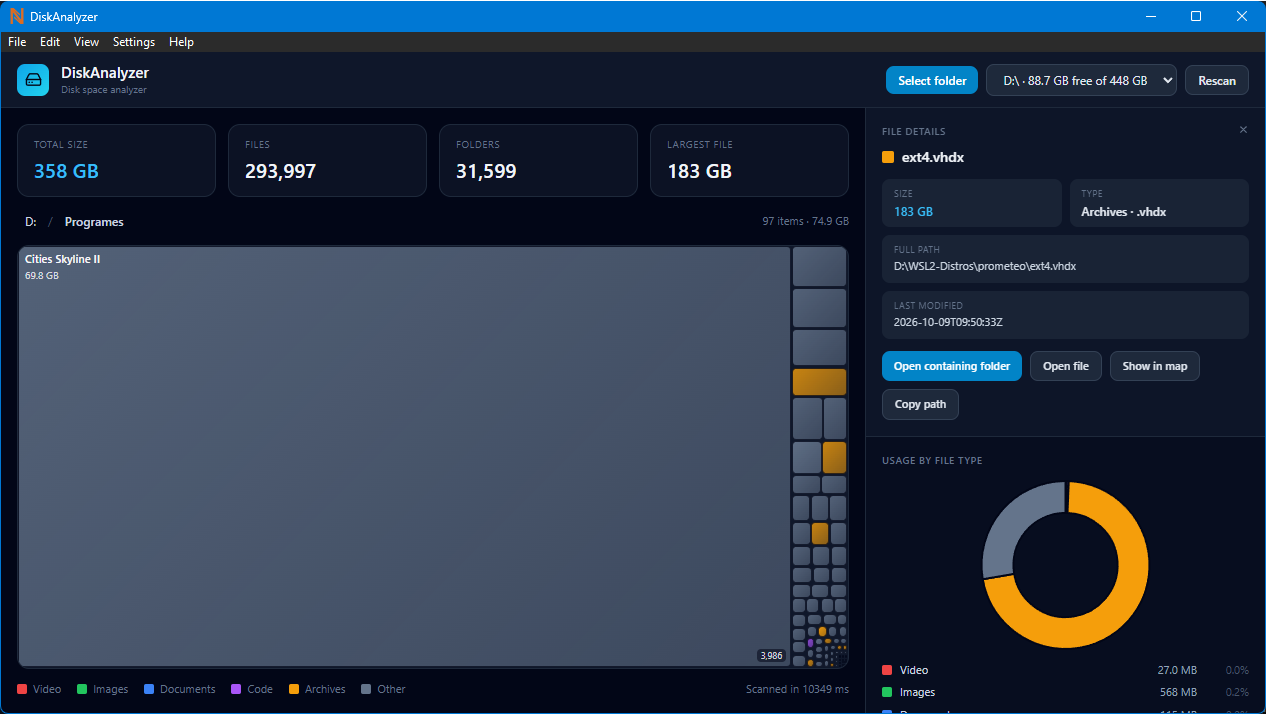Navigate to D: in the breadcrumb
Screen dimensions: 1266x714
31,222
